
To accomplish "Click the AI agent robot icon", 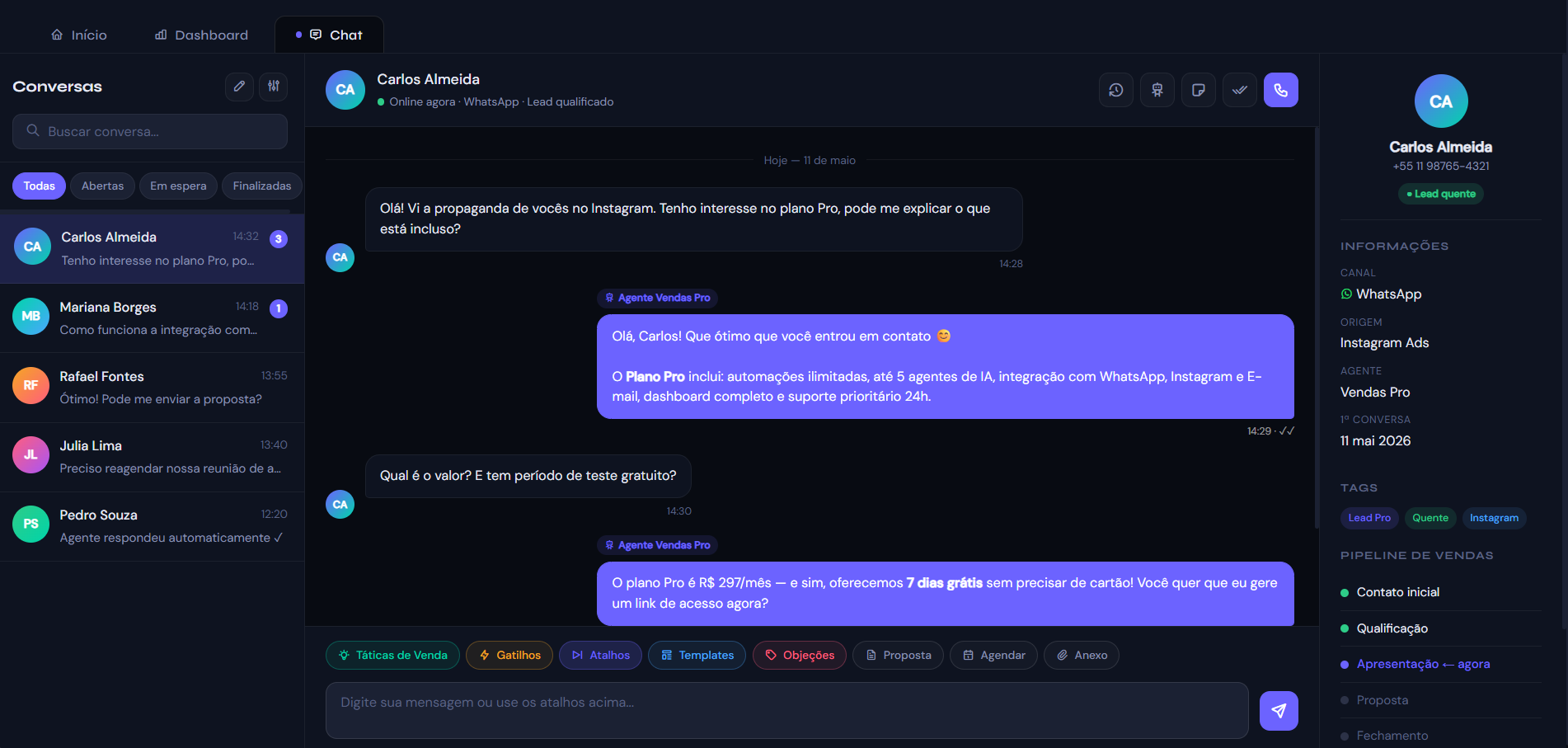I will pyautogui.click(x=1157, y=90).
